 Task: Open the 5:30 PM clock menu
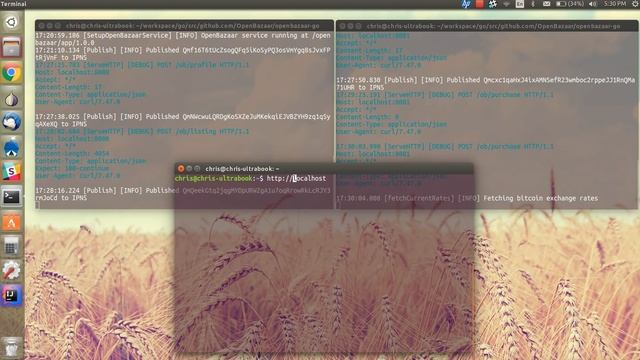[x=615, y=4]
